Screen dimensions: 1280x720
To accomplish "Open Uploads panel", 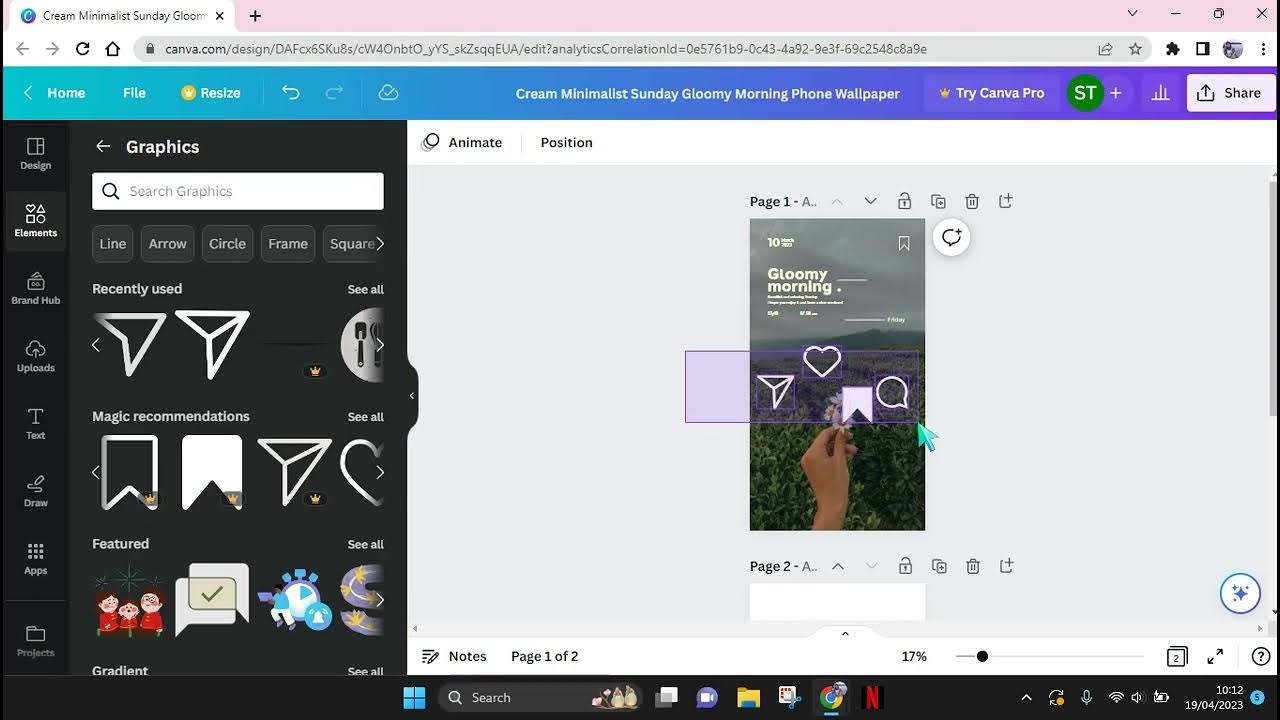I will click(x=35, y=356).
